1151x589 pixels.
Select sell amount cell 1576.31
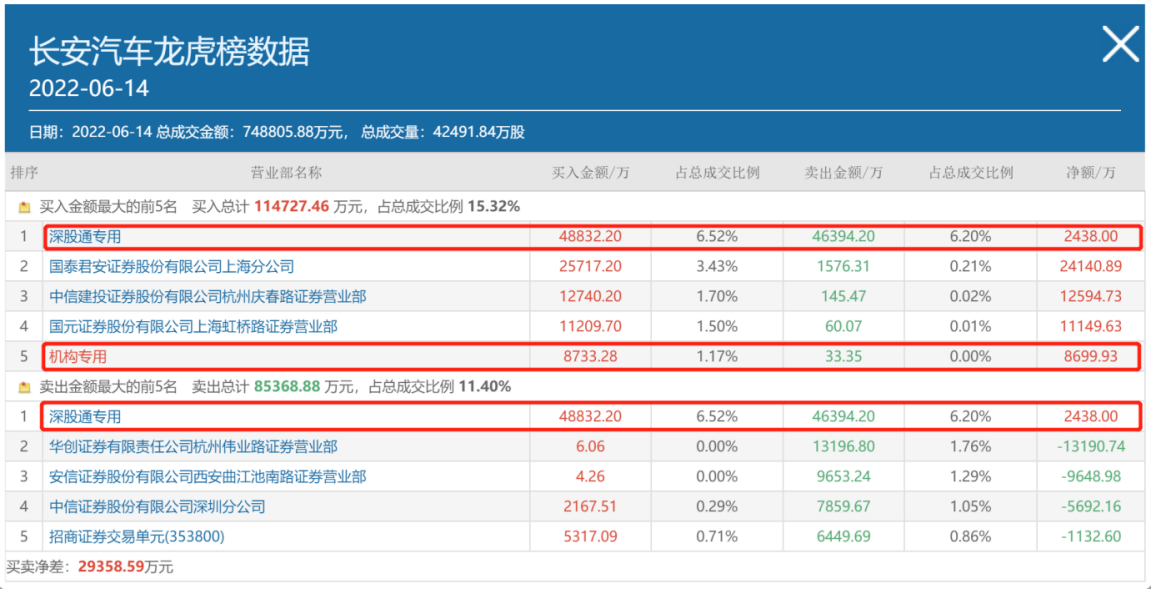[844, 267]
